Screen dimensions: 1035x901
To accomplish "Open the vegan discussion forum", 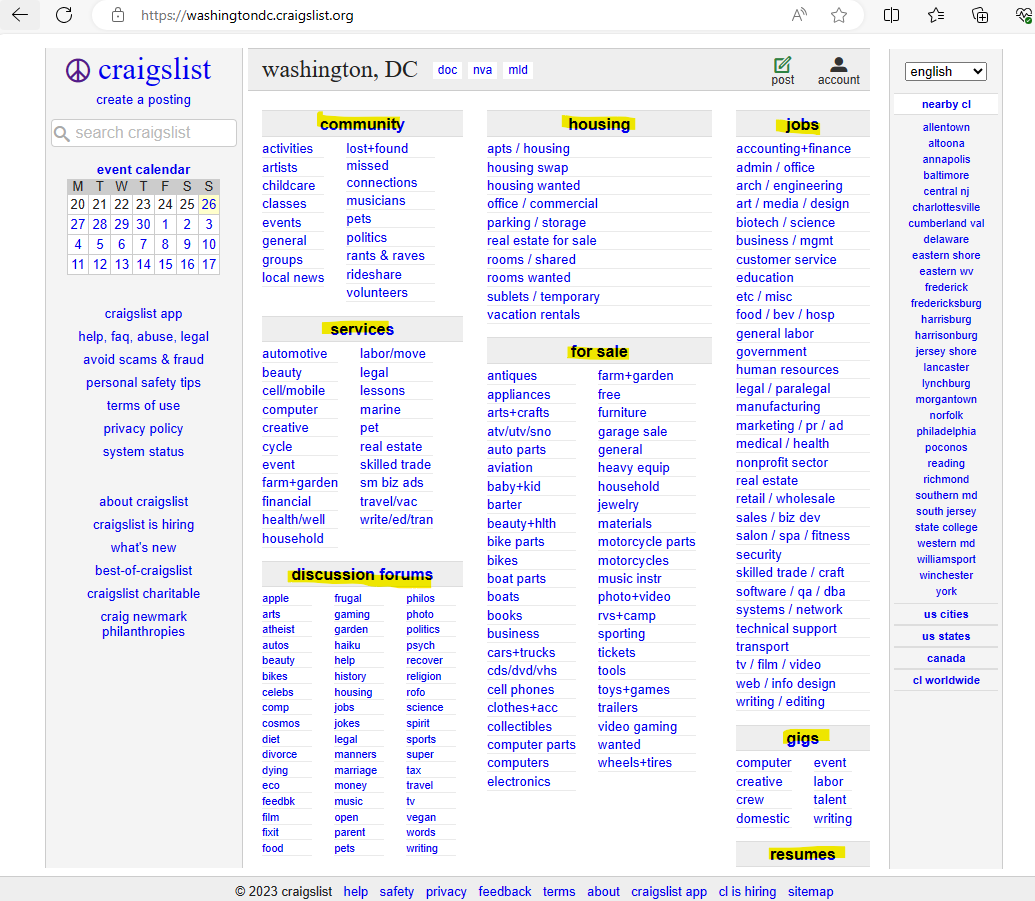I will click(420, 817).
